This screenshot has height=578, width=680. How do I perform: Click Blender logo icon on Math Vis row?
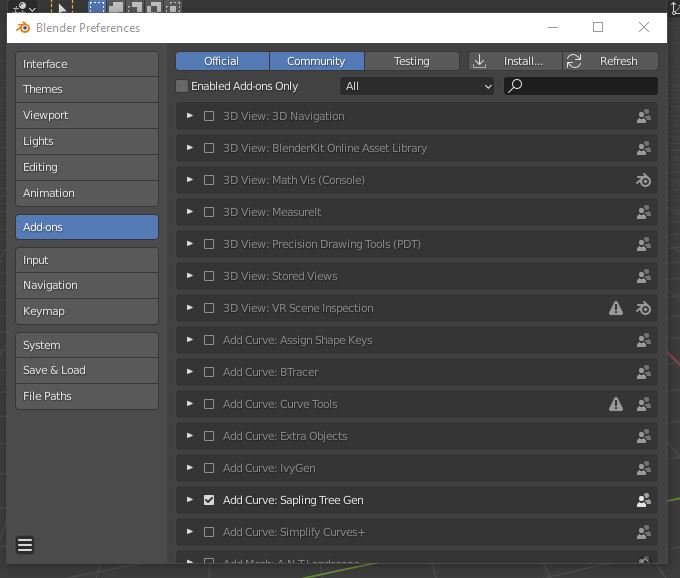coord(644,180)
